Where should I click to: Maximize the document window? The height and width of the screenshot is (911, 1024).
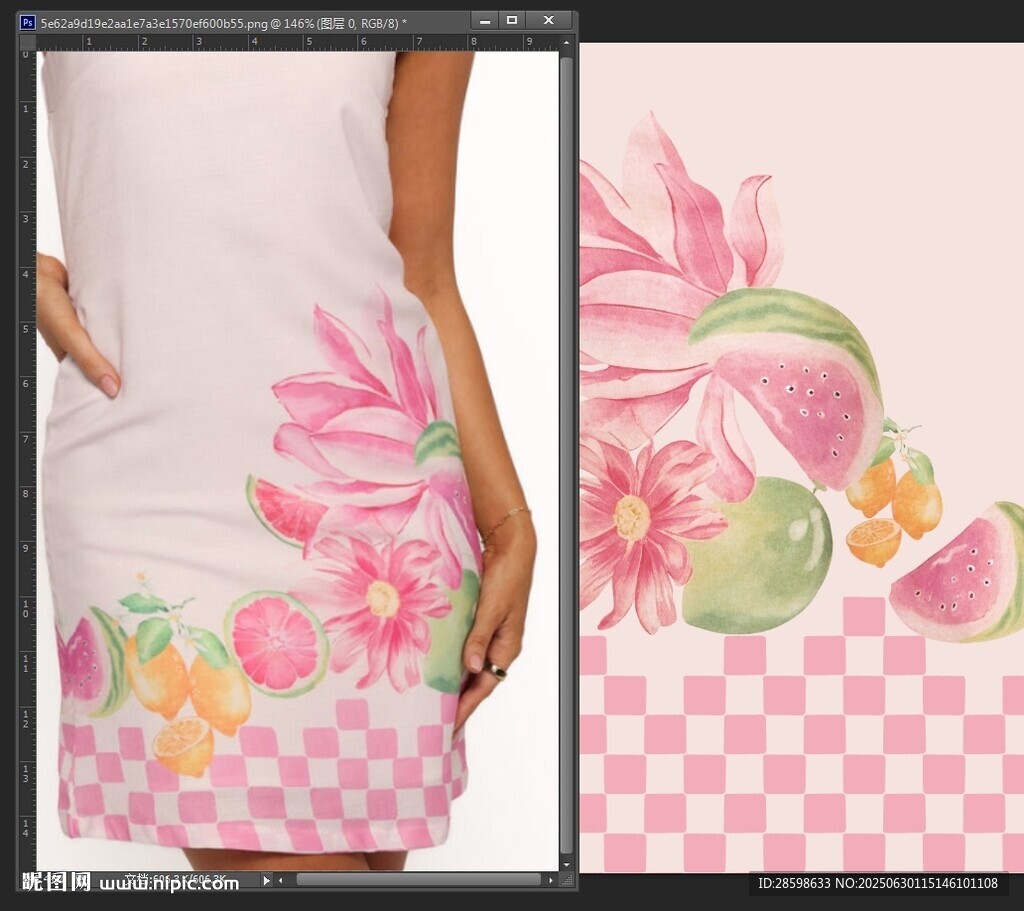click(512, 20)
